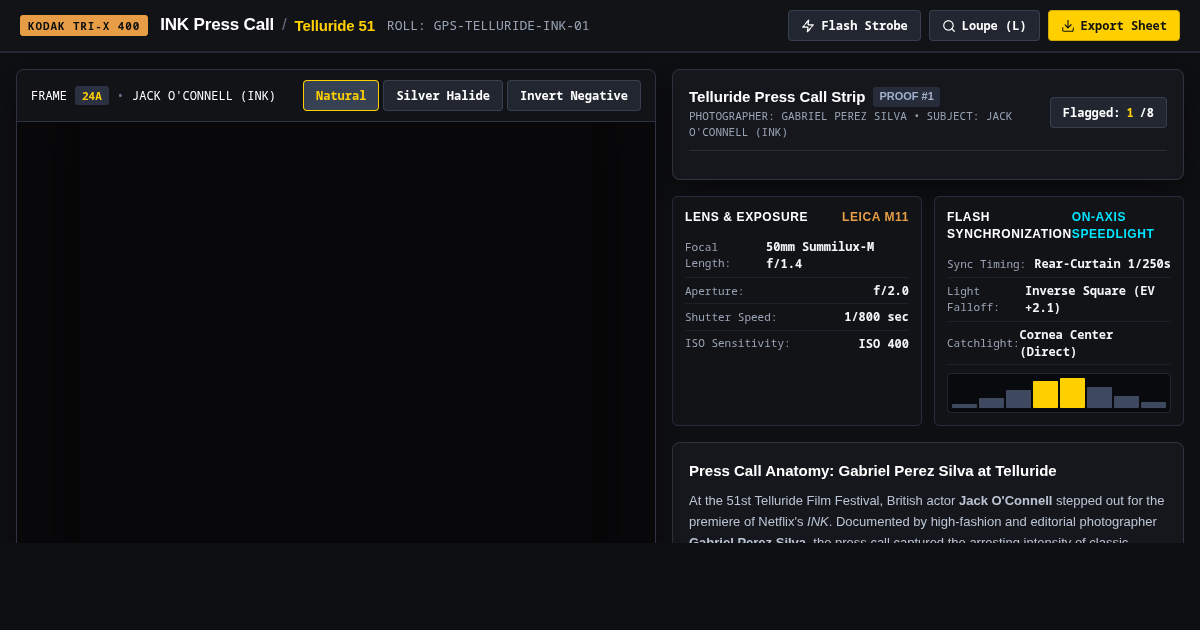Click the ON-AXIS SPEEDLIGHT label
This screenshot has width=1200, height=630.
click(x=1113, y=225)
